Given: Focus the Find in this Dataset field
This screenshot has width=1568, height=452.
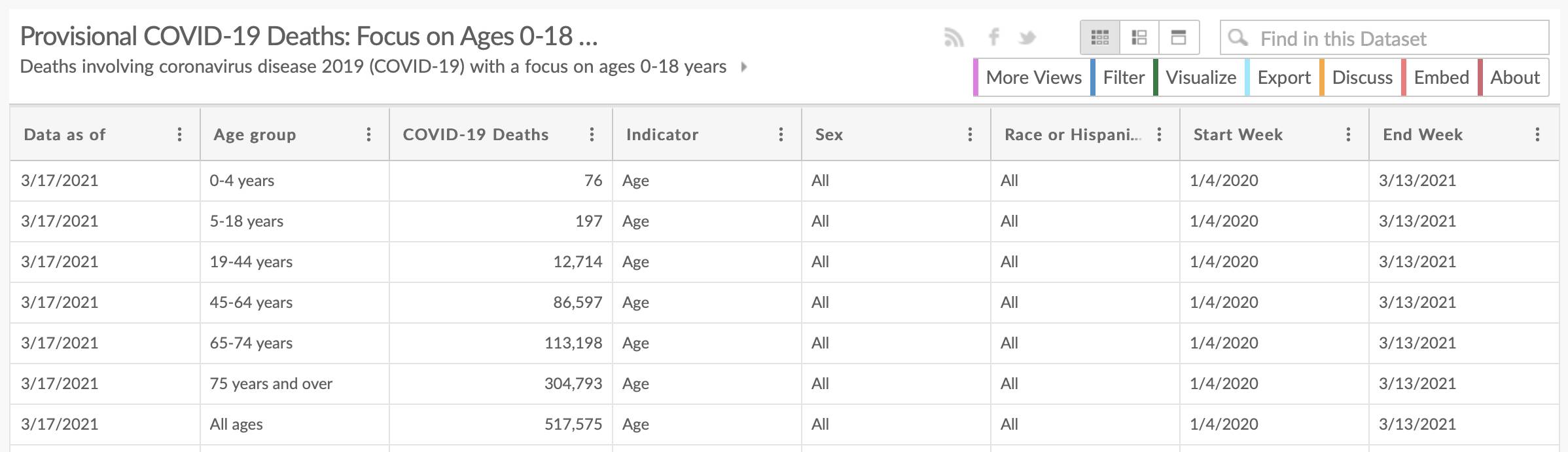Looking at the screenshot, I should click(1384, 38).
